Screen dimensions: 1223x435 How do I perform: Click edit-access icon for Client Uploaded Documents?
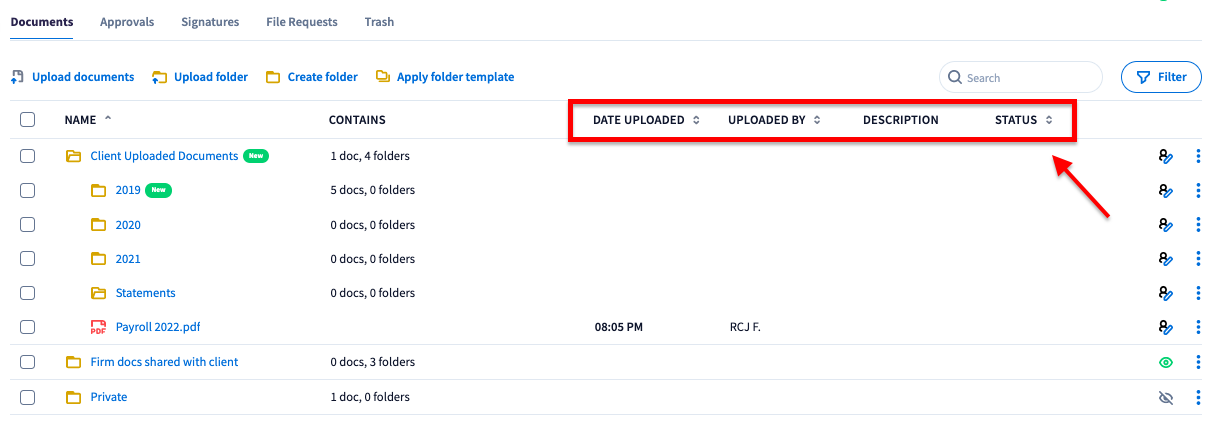[x=1165, y=156]
